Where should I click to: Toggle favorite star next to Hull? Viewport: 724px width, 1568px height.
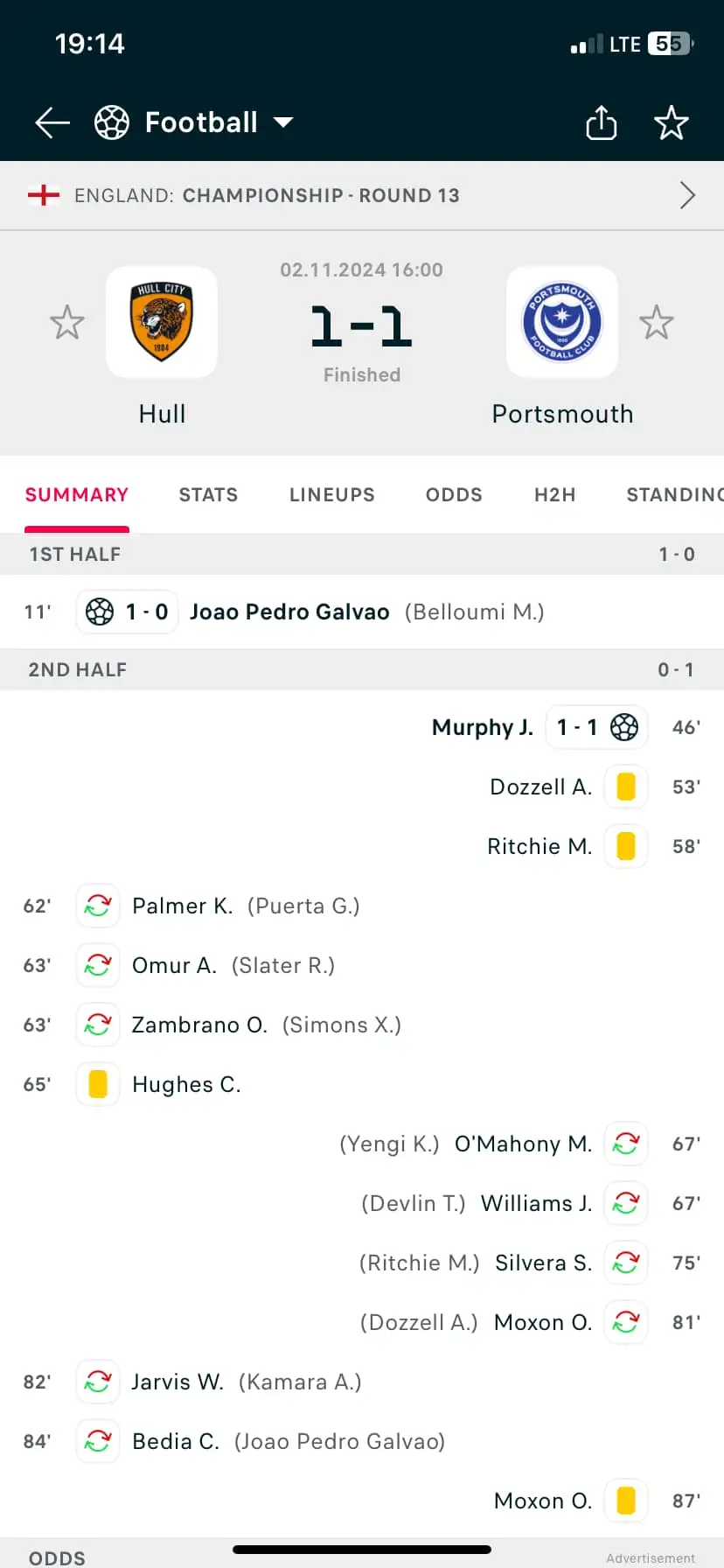click(x=67, y=322)
